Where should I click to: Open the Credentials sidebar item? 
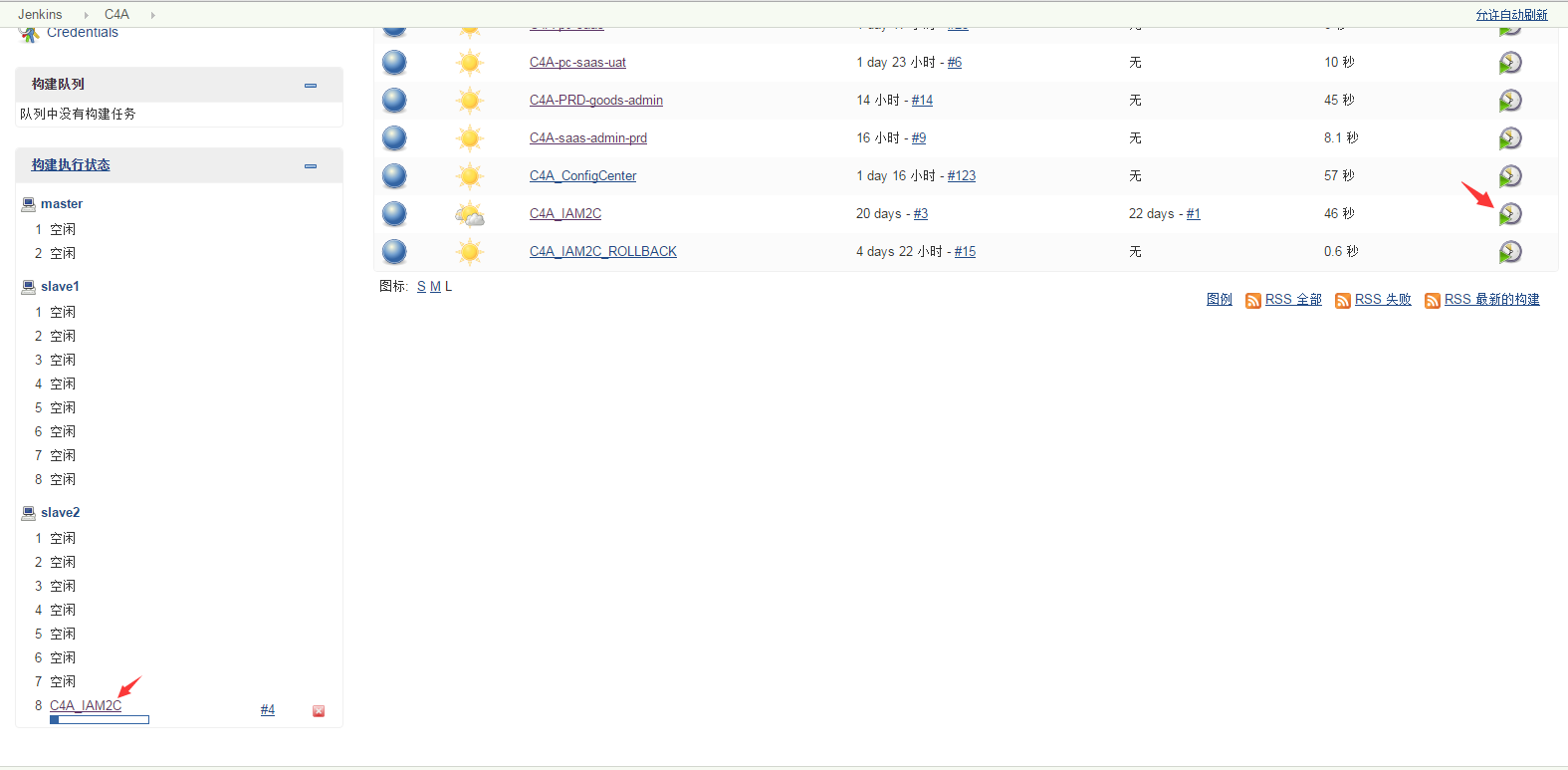pos(83,32)
